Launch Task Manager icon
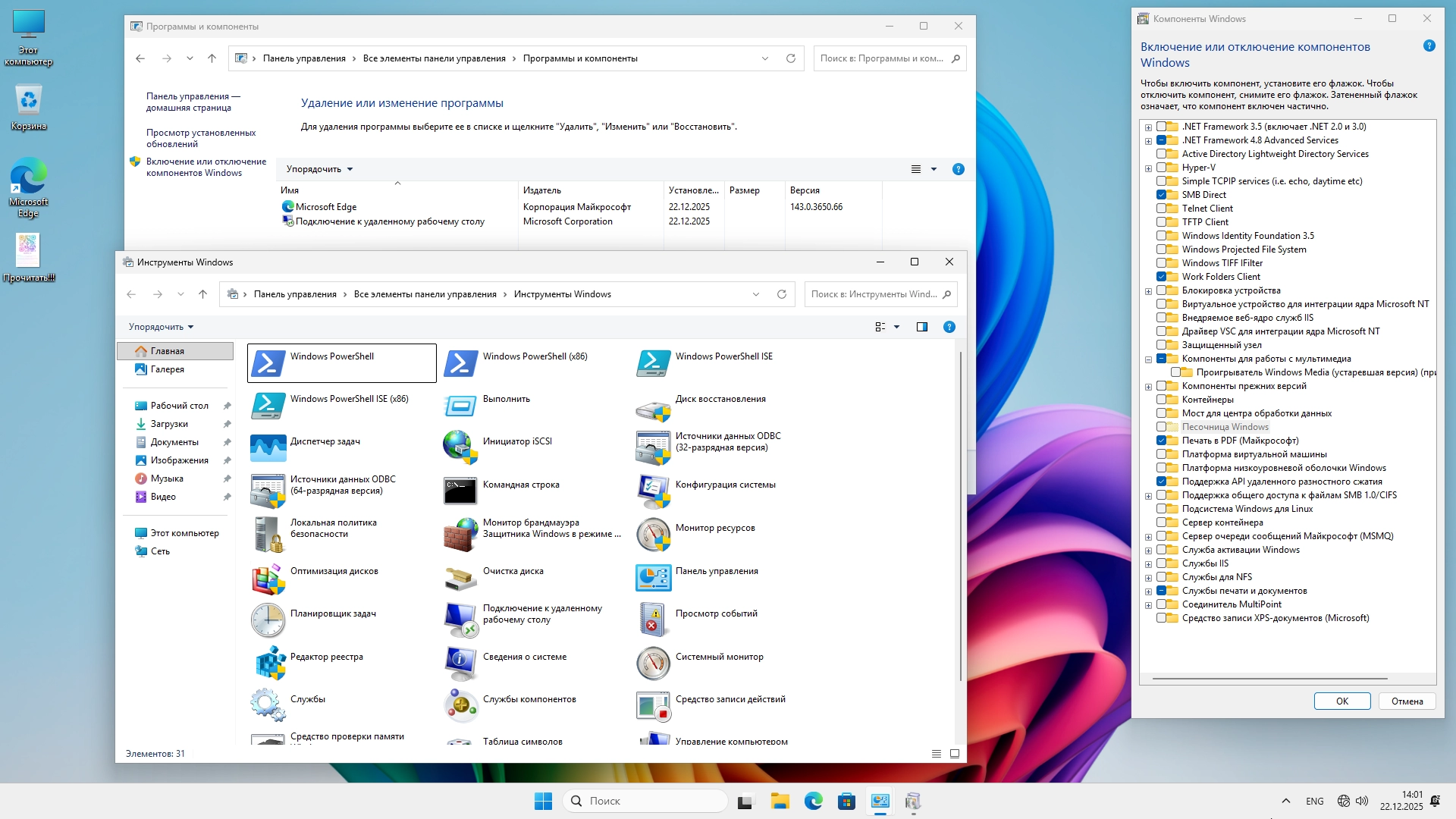This screenshot has height=819, width=1456. click(268, 447)
